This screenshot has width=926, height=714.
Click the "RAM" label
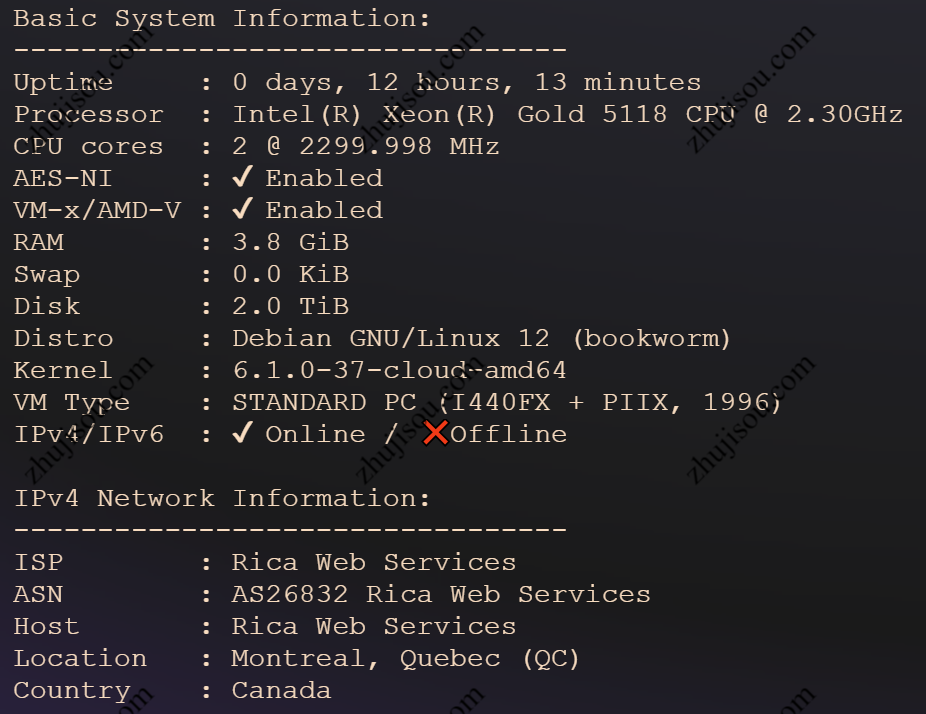pos(38,242)
